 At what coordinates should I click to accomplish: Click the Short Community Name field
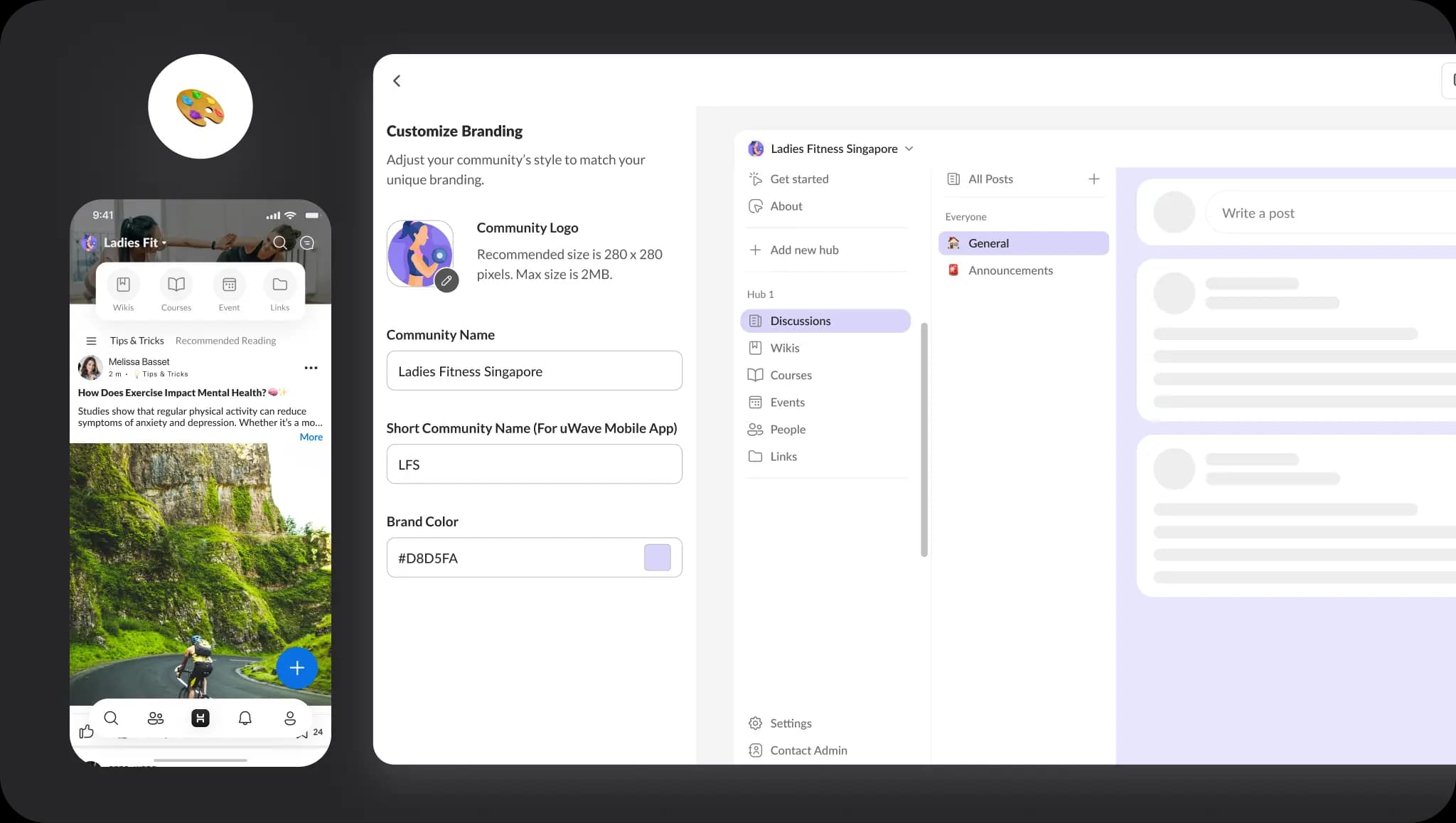click(x=534, y=464)
